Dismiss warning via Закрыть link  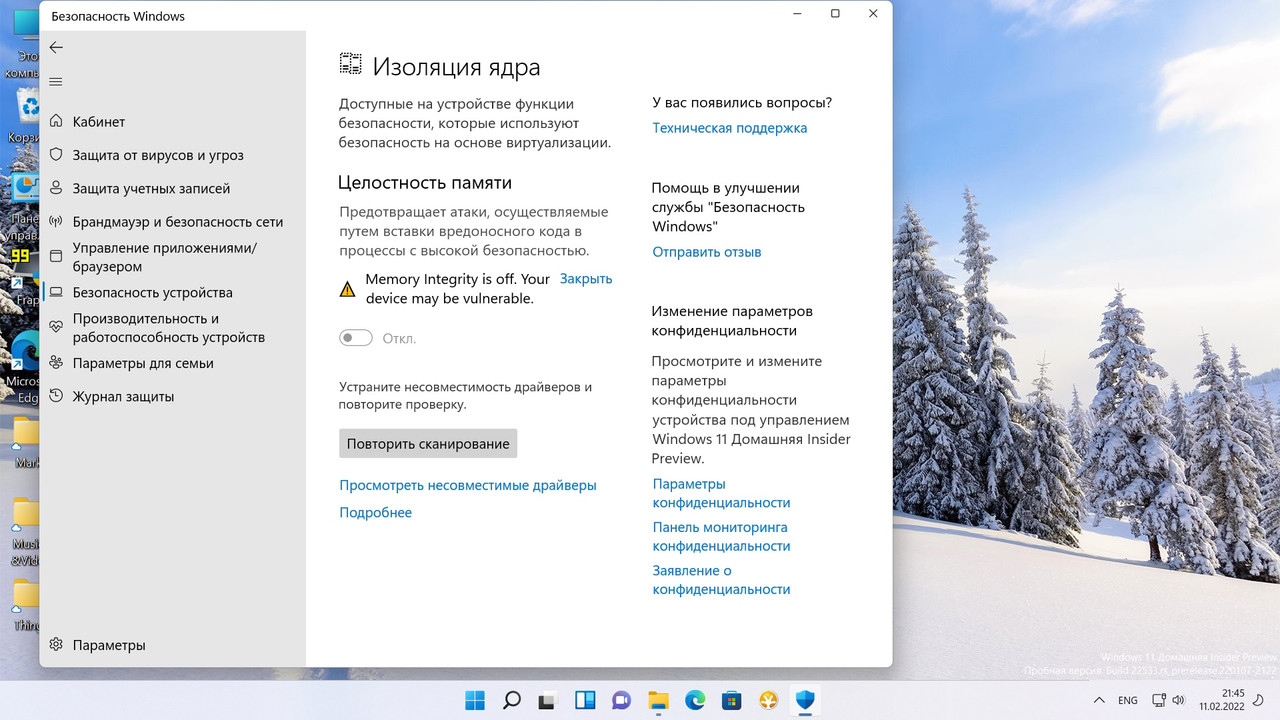586,279
